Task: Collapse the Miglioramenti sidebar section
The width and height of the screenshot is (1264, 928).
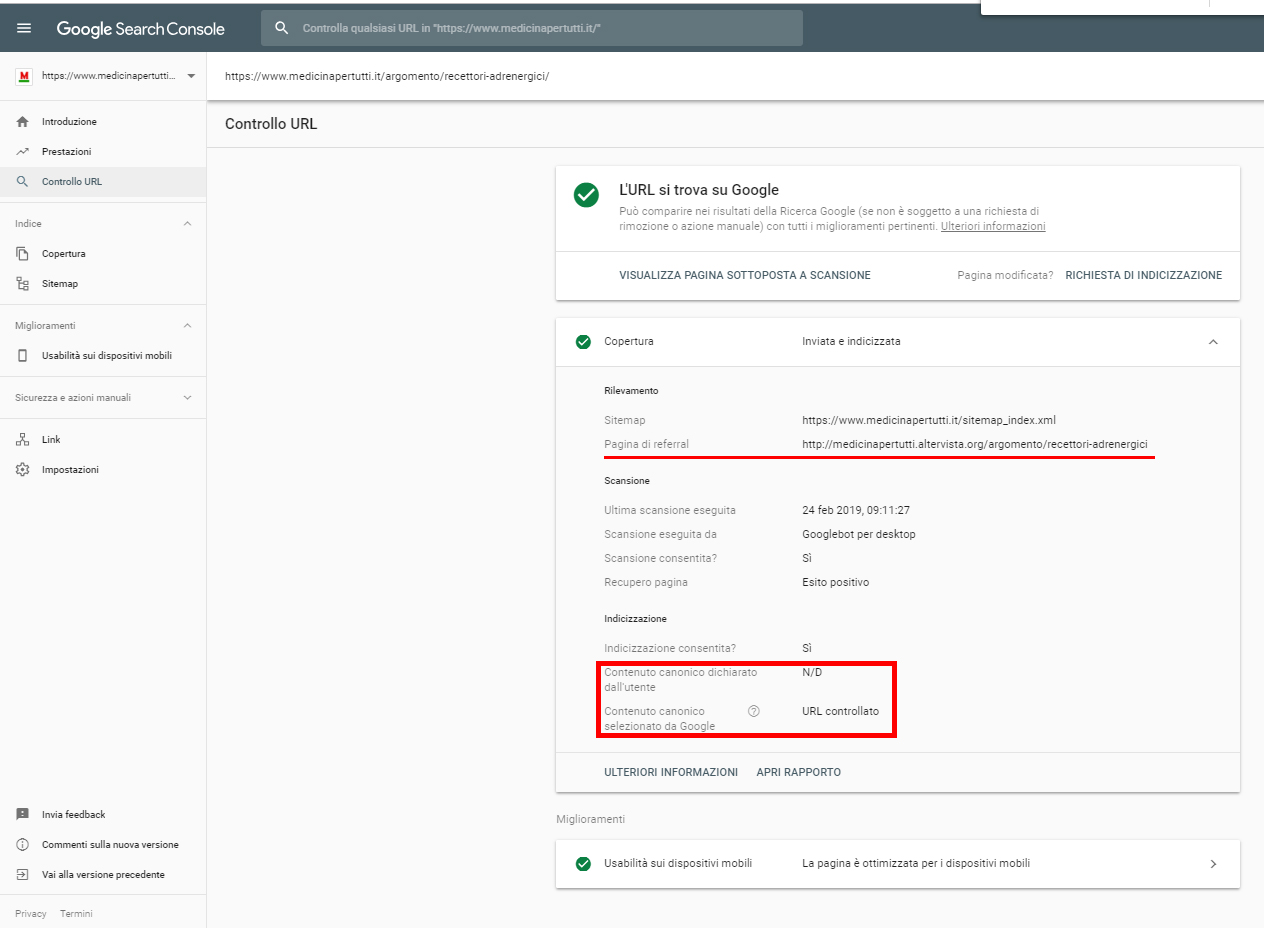Action: [x=187, y=326]
